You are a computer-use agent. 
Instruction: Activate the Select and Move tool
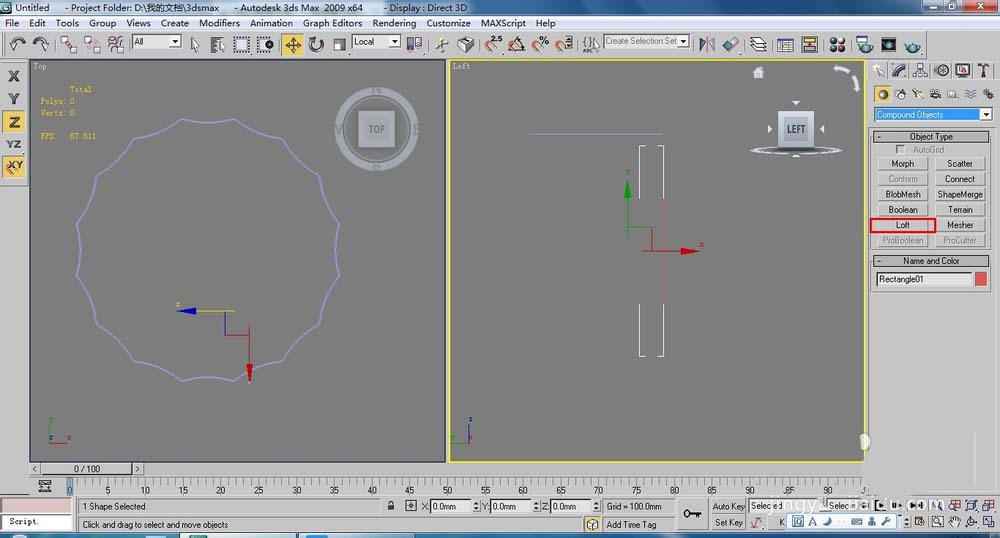pyautogui.click(x=293, y=45)
